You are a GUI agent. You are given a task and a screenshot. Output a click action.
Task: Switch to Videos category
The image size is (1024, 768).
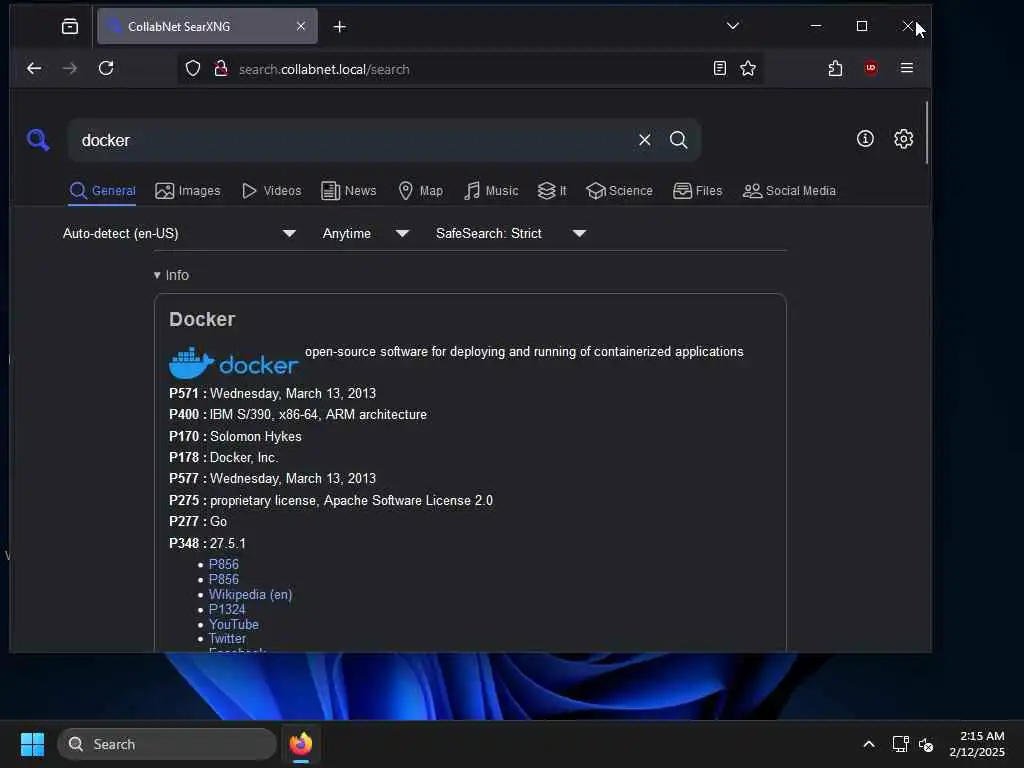point(271,191)
